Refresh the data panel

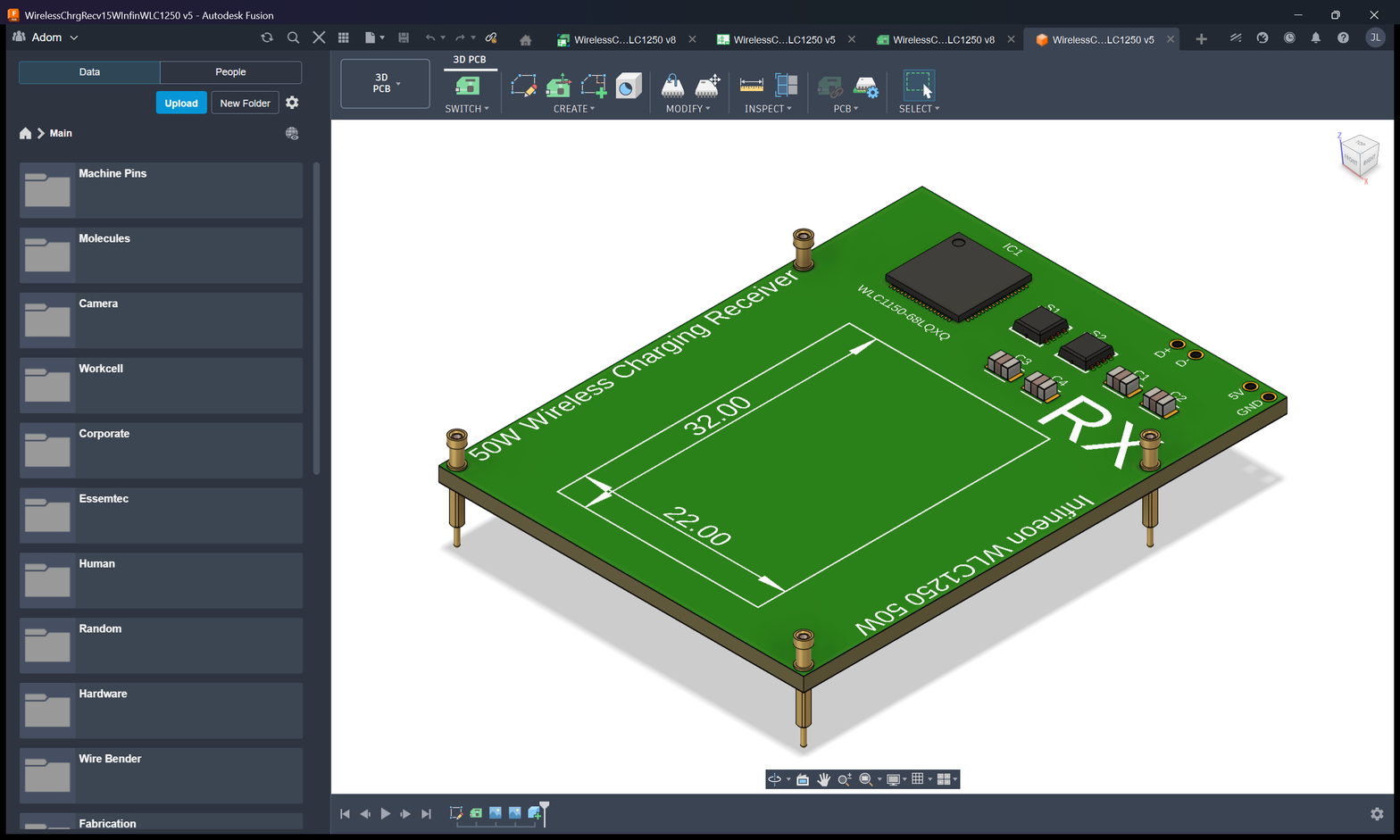click(267, 37)
